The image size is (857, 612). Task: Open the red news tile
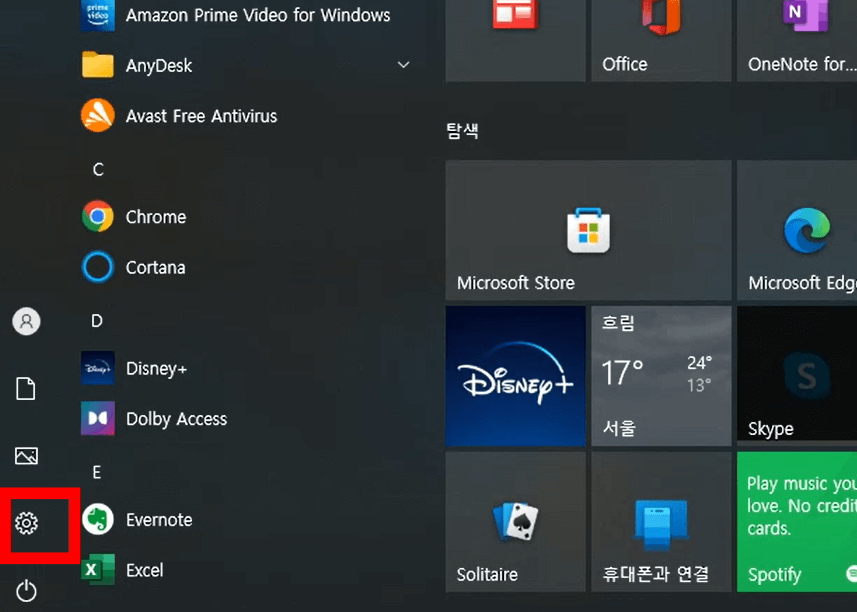coord(515,39)
